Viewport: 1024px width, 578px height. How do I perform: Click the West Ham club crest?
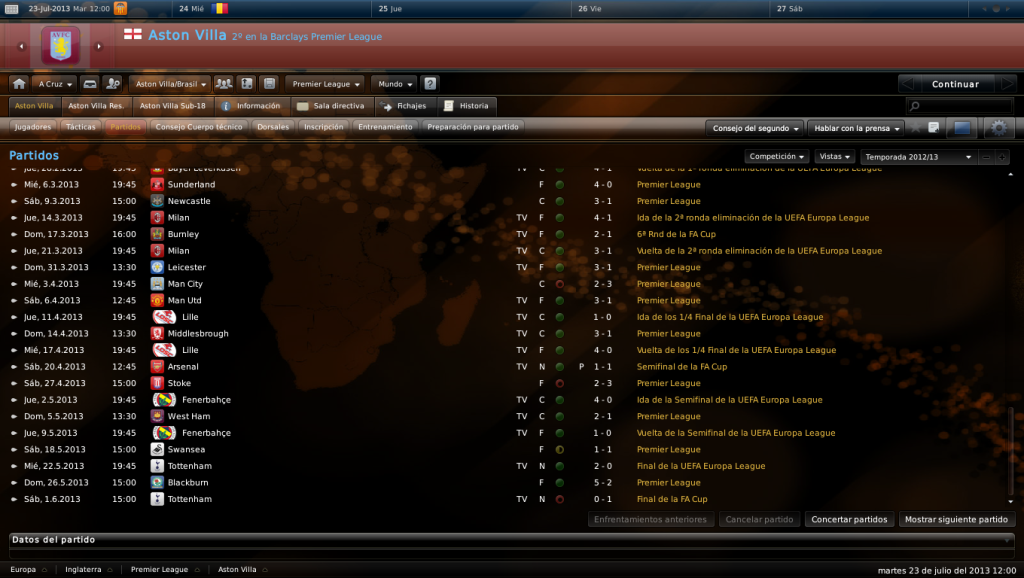(157, 417)
